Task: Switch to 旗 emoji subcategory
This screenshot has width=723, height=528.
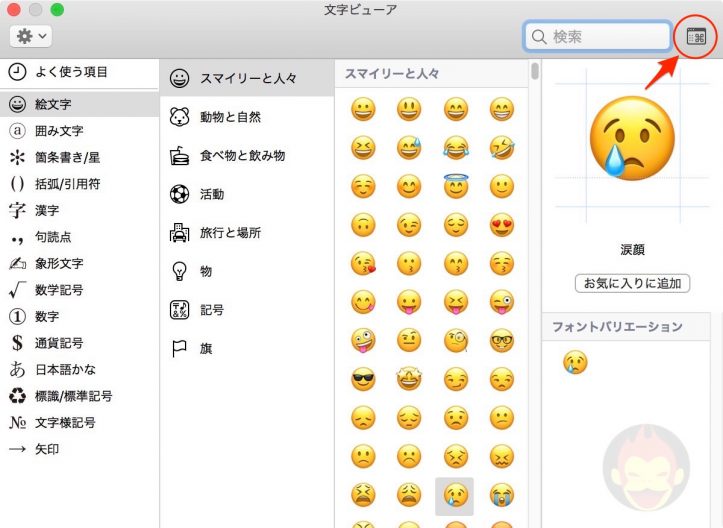Action: (247, 349)
